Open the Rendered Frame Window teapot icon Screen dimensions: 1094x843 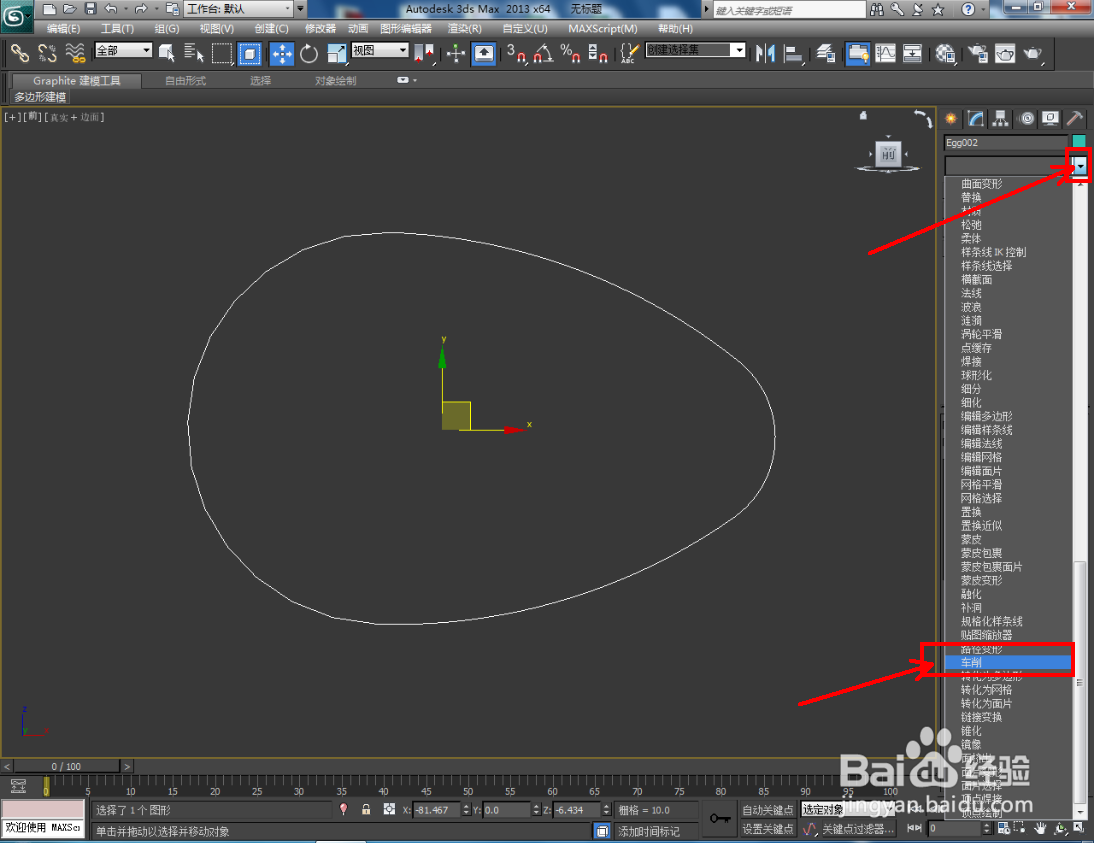pyautogui.click(x=1005, y=53)
